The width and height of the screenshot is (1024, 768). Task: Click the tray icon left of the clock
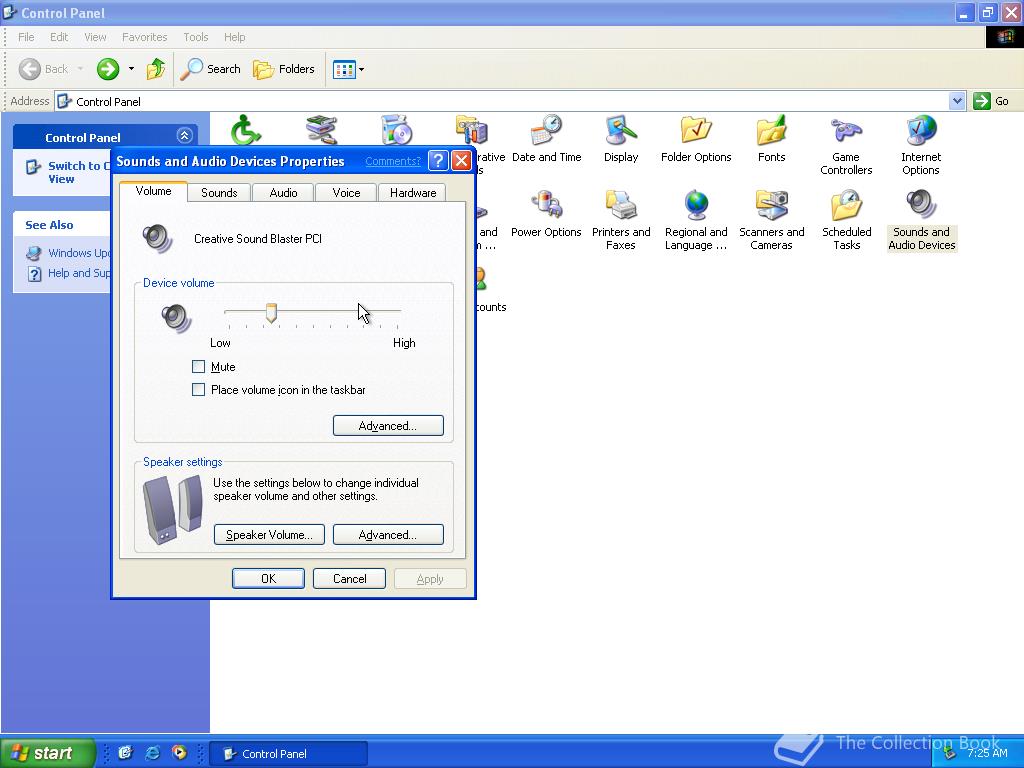click(950, 754)
